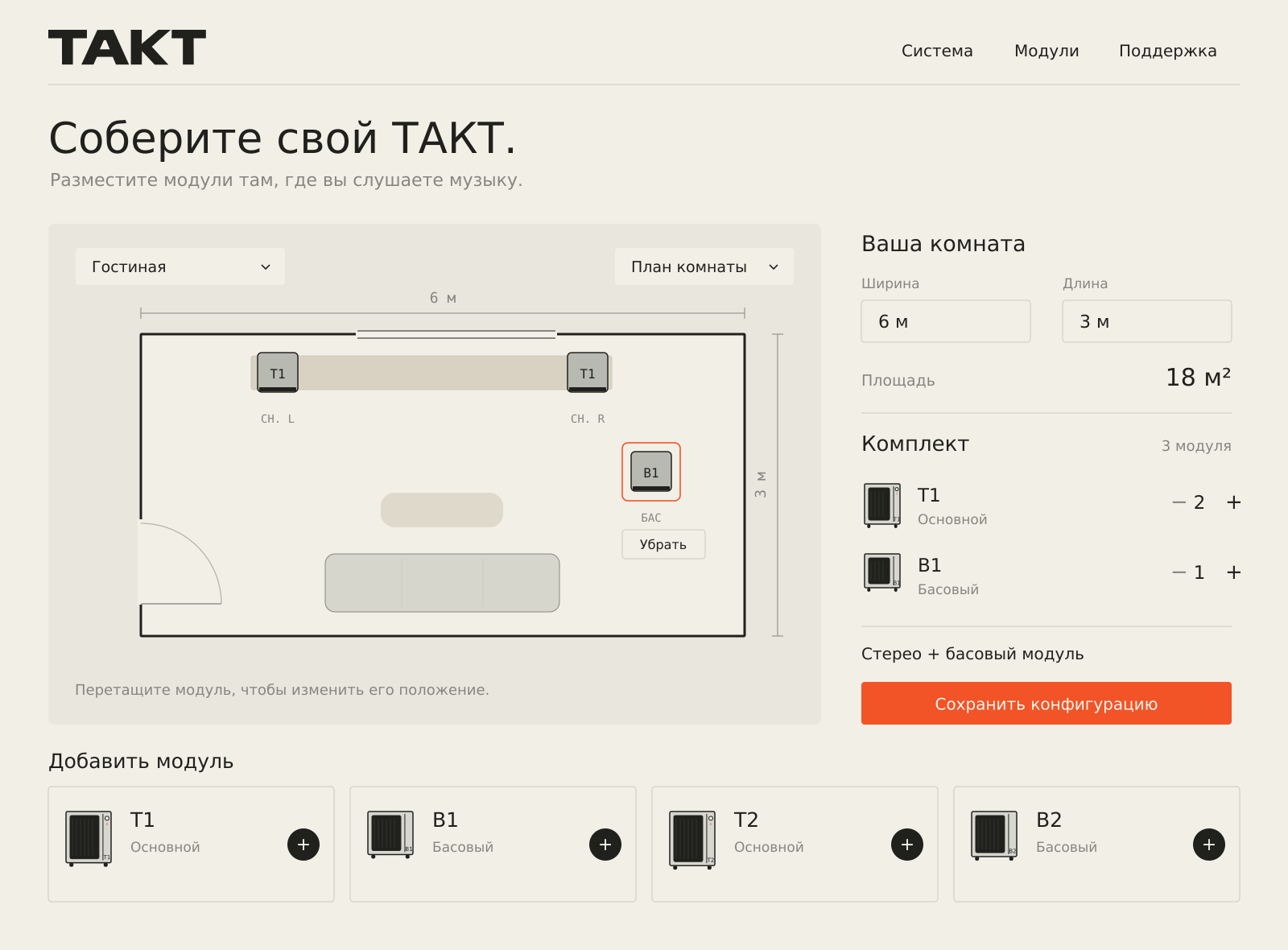Increase B1 quantity with plus
The width and height of the screenshot is (1288, 950).
tap(1233, 572)
